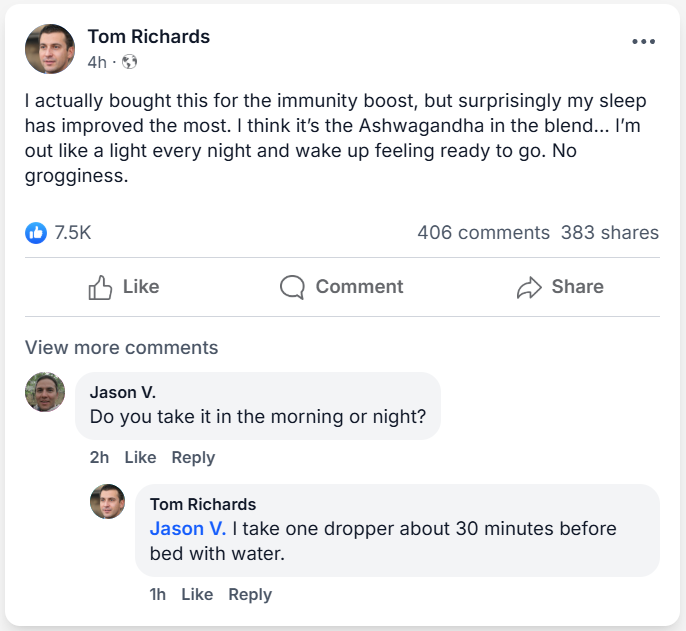The image size is (686, 631).
Task: Click the speech bubble Comment icon
Action: tap(292, 287)
